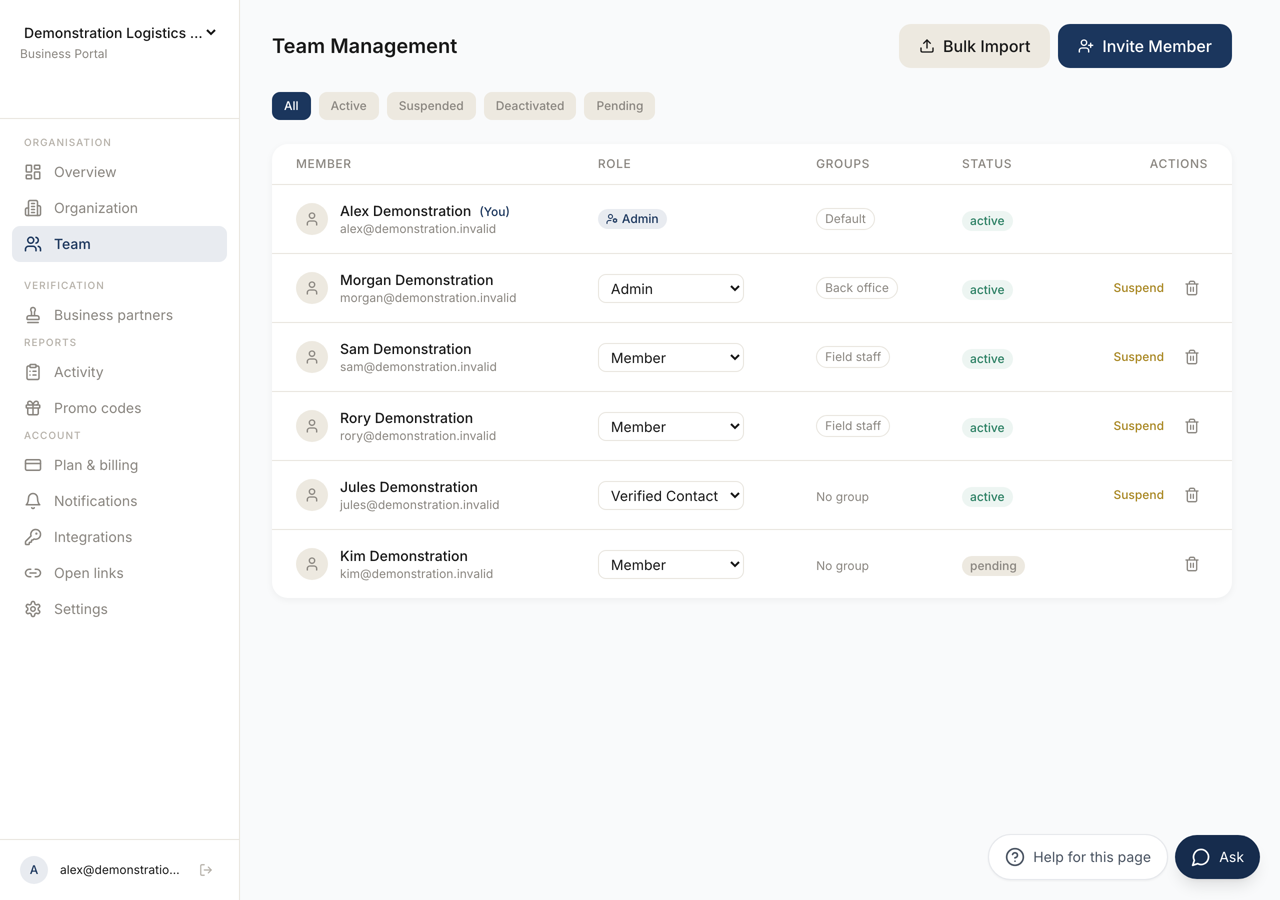Click the Promo codes gift icon
Viewport: 1280px width, 900px height.
[33, 408]
